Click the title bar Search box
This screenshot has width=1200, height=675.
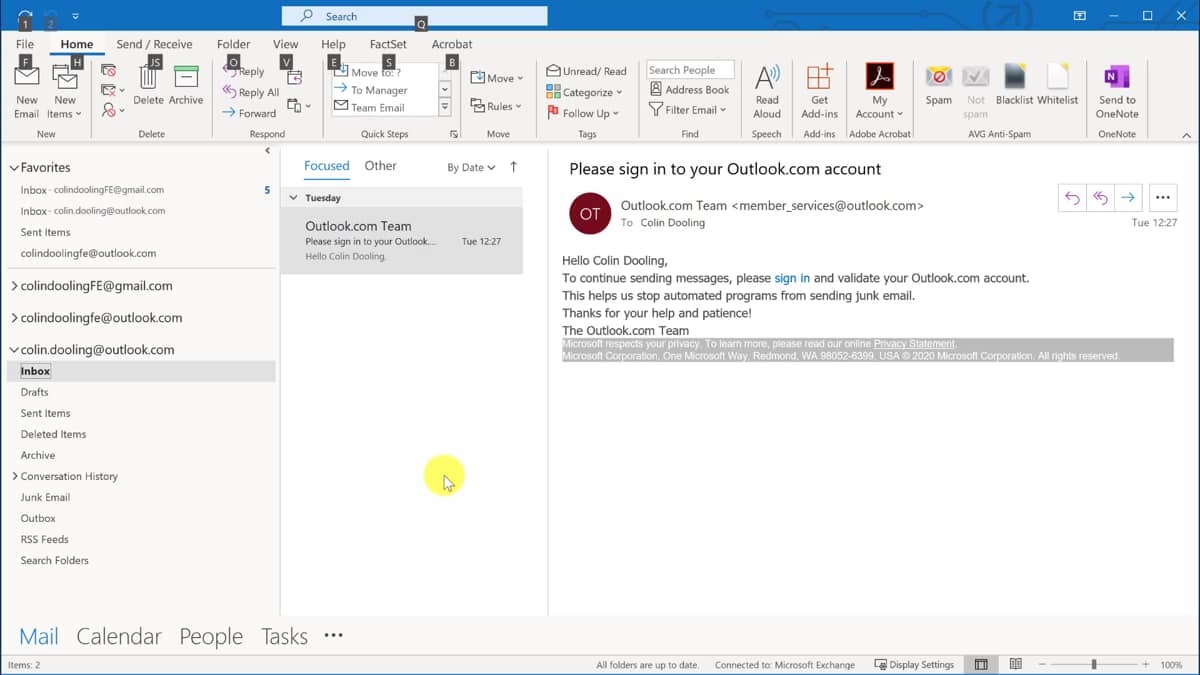tap(414, 16)
